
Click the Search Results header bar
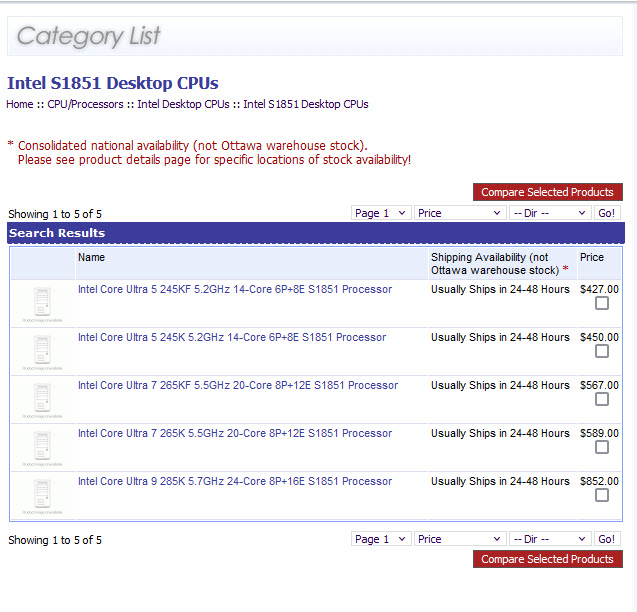tap(316, 233)
